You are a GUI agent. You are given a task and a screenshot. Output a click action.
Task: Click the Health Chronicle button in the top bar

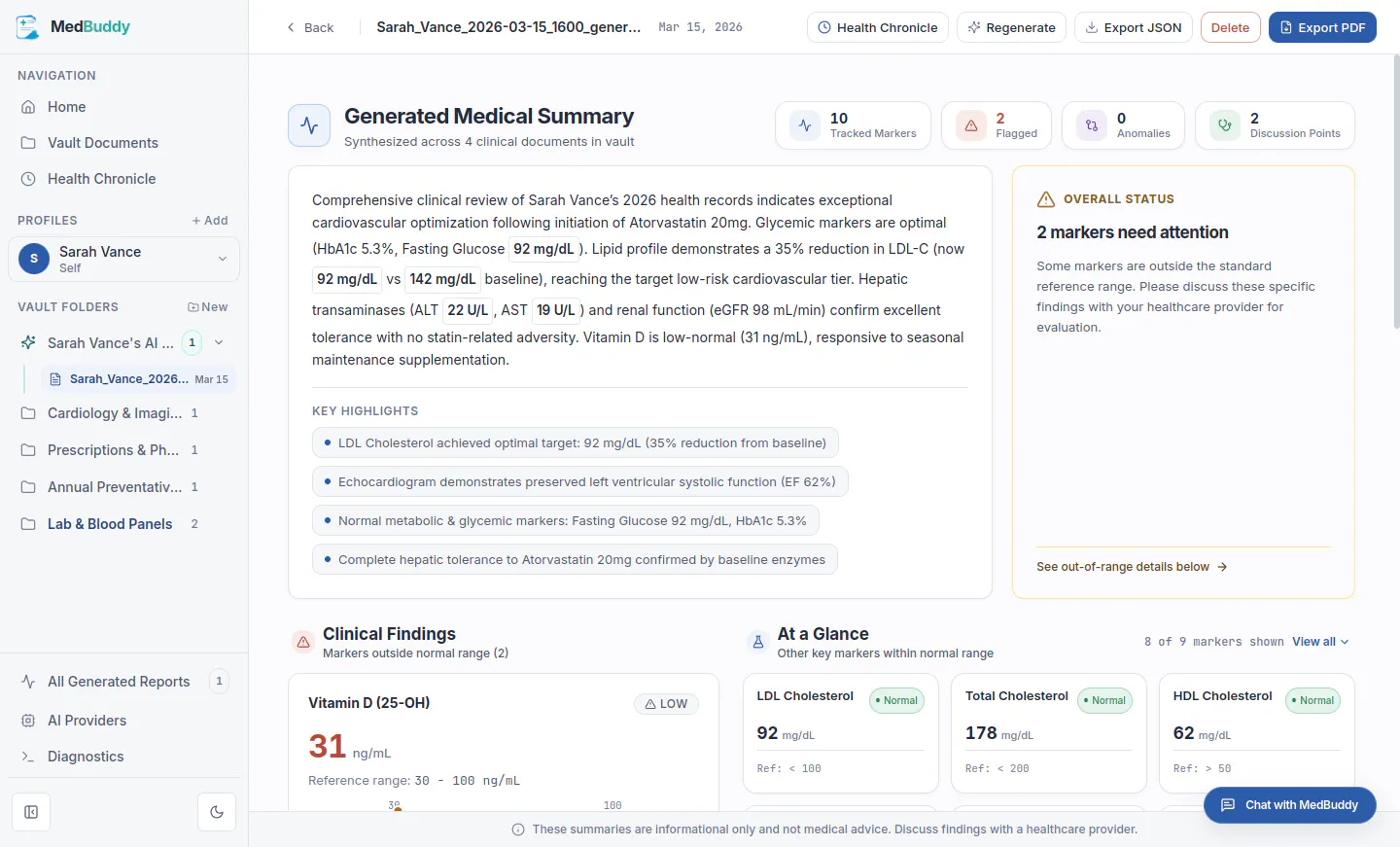tap(878, 27)
